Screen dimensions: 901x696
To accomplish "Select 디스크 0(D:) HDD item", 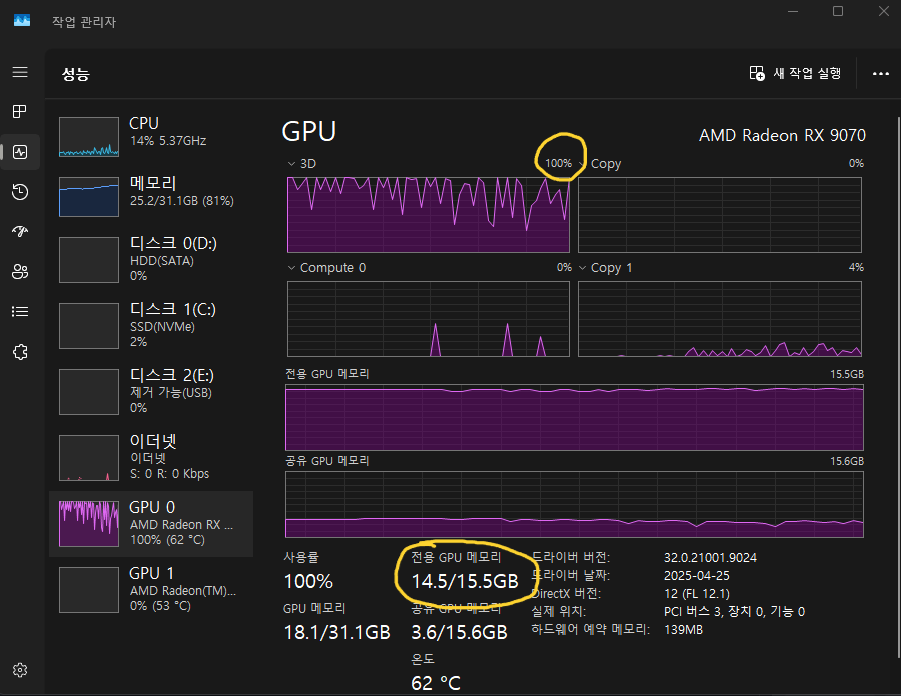I will pos(151,260).
